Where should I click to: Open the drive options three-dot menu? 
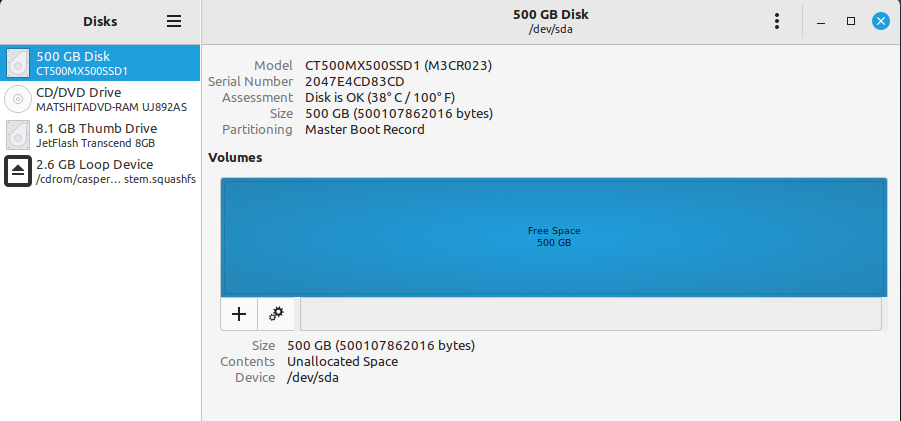click(x=777, y=21)
